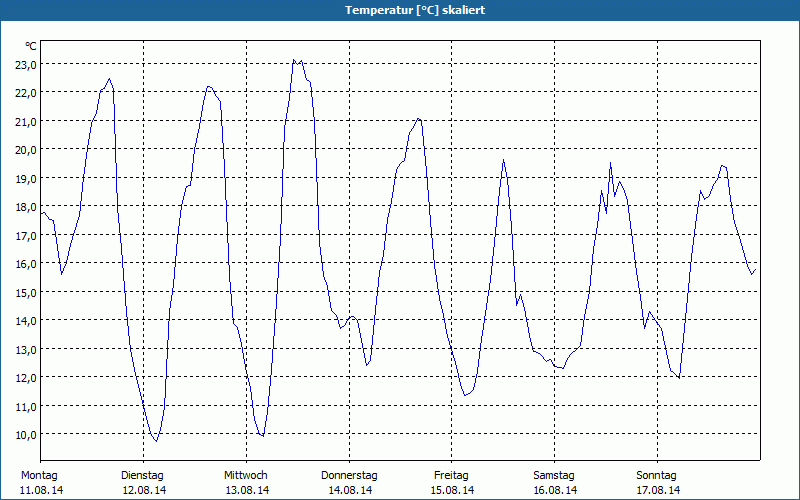Viewport: 800px width, 500px height.
Task: Click the date 16.08.14
Action: click(555, 491)
